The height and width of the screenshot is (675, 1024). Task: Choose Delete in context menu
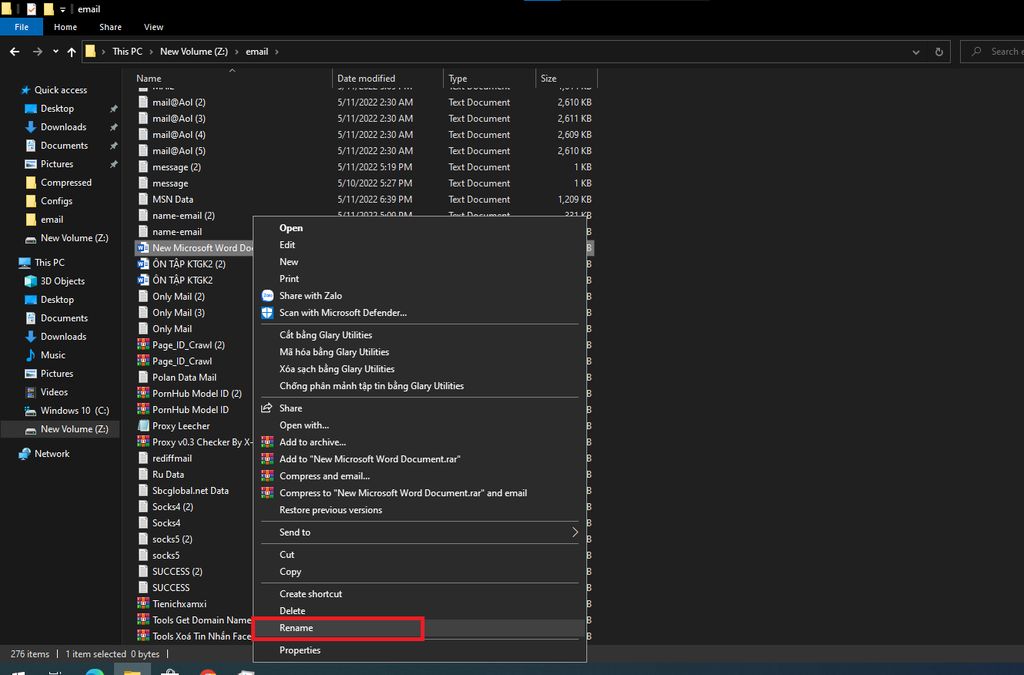pos(292,610)
